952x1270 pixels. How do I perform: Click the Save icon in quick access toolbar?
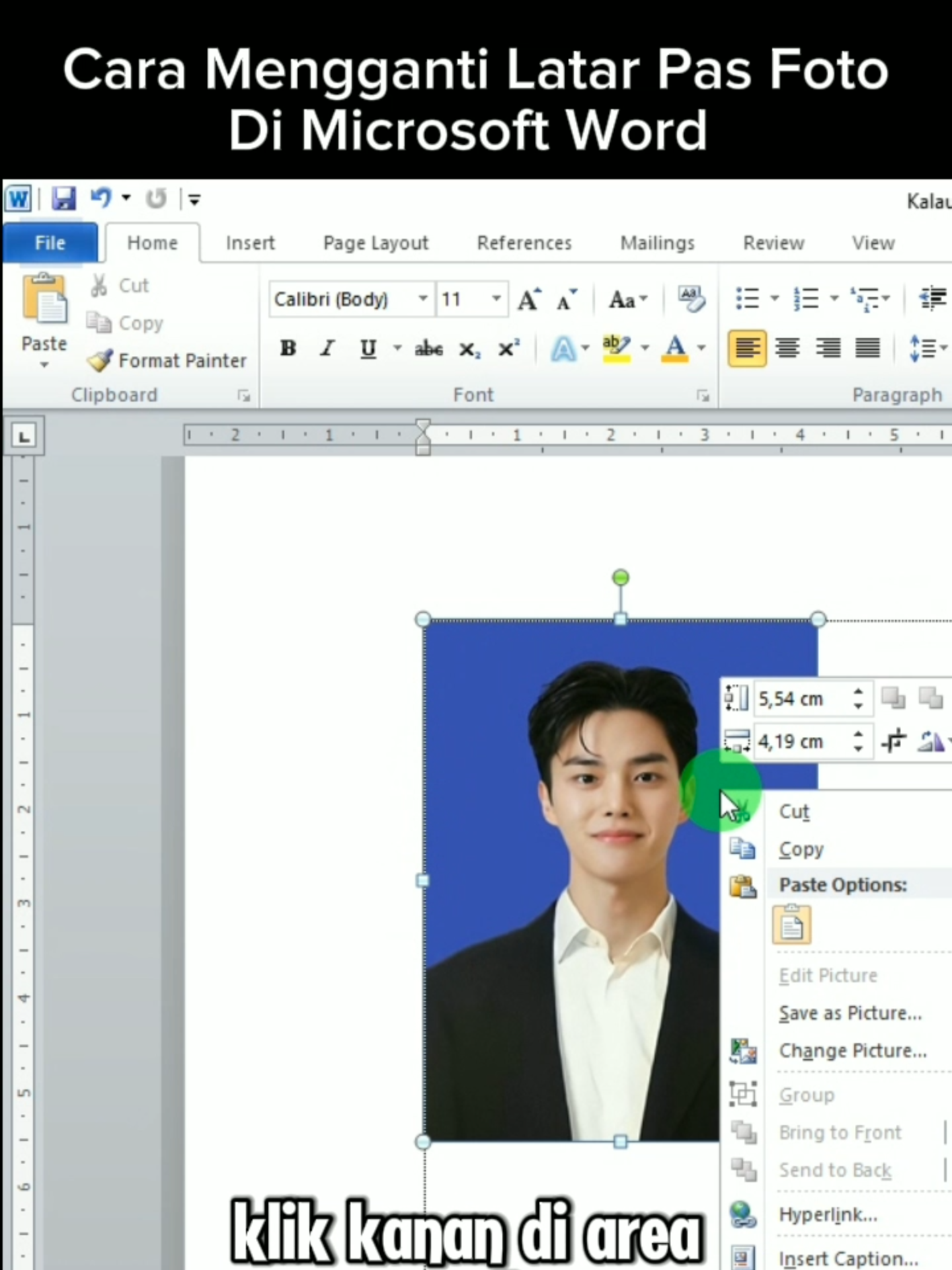(63, 198)
